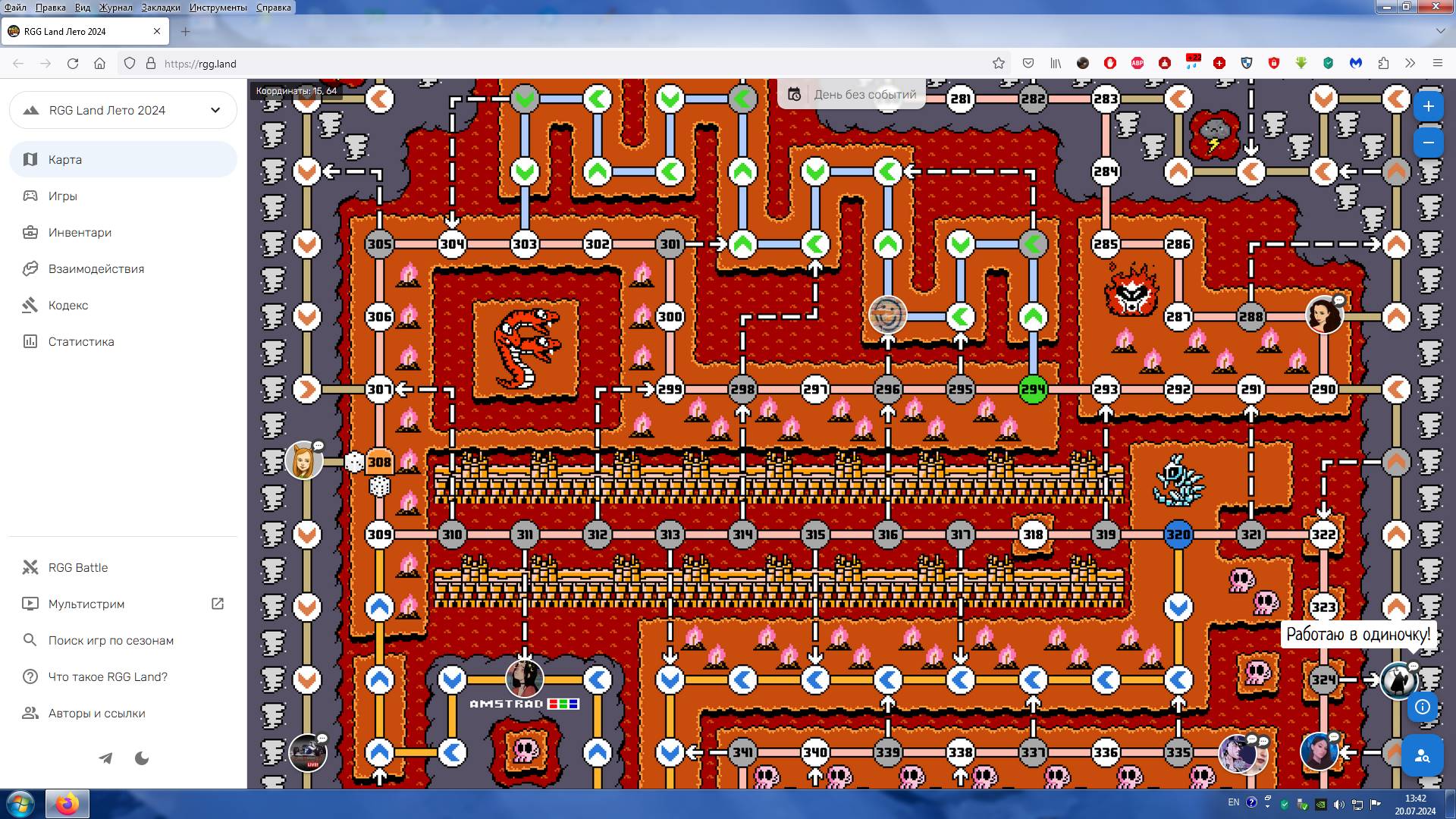The image size is (1456, 819).
Task: Toggle dark mode moon icon
Action: 142,758
